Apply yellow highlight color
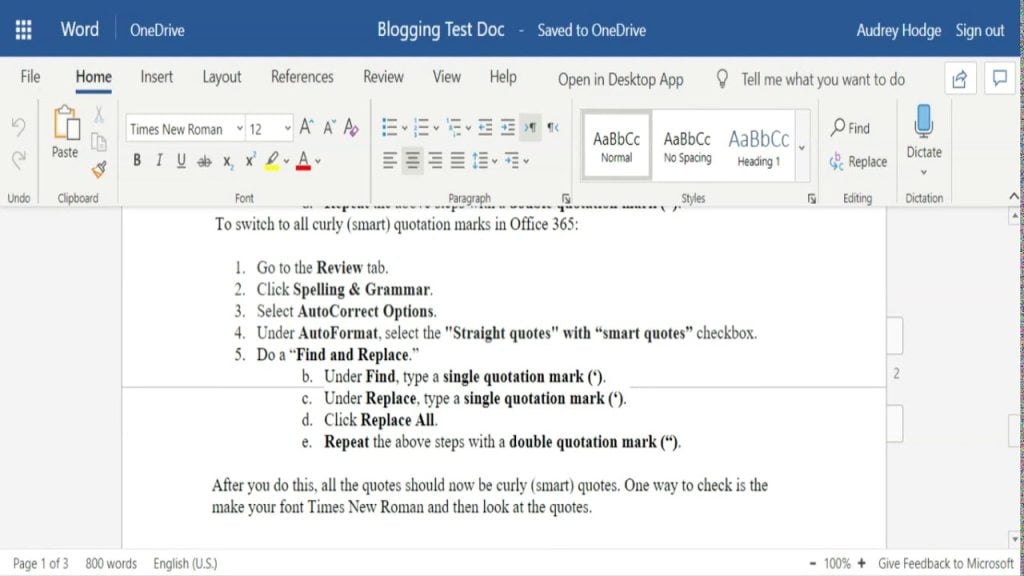This screenshot has width=1024, height=576. pyautogui.click(x=272, y=161)
